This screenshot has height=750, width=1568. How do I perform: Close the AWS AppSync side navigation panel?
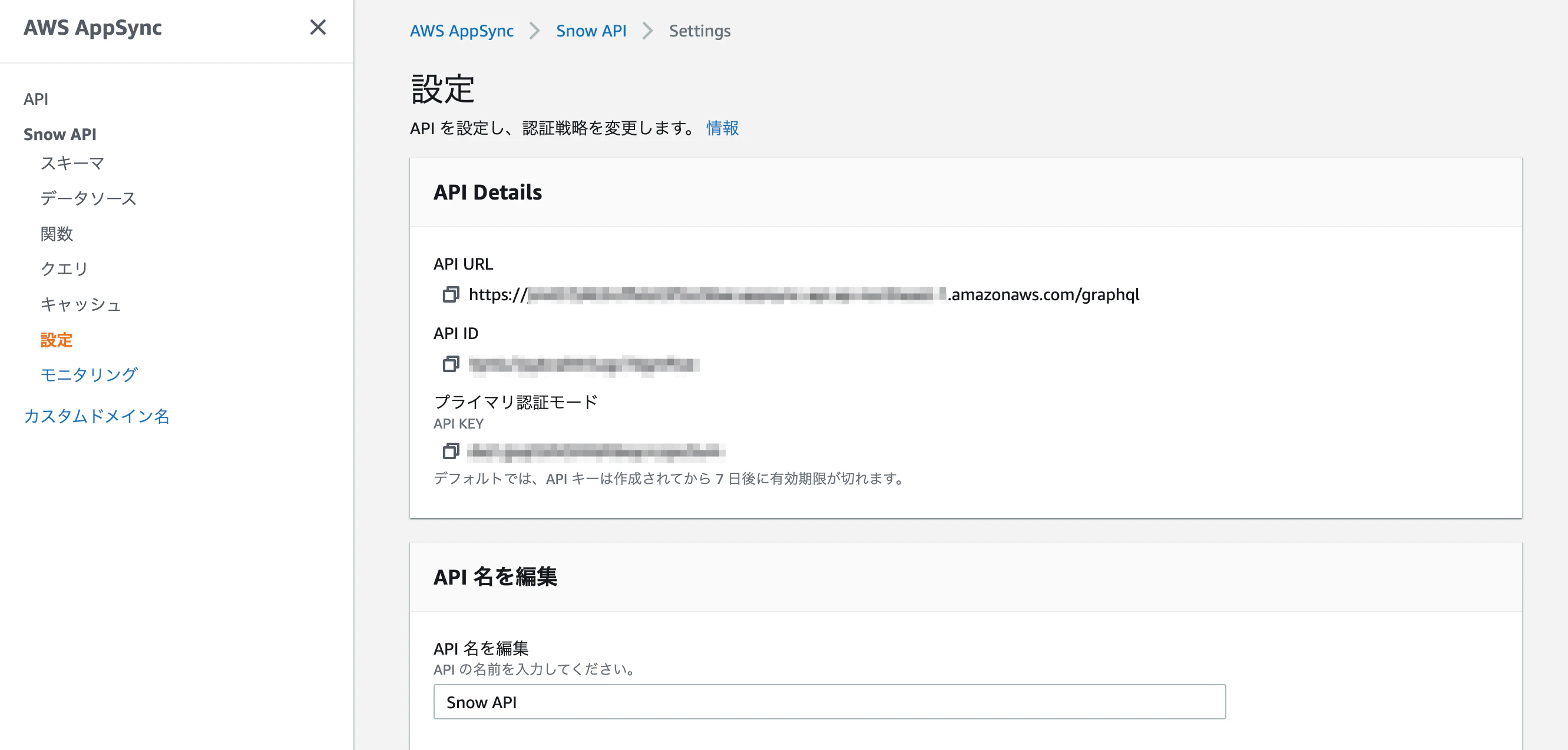click(317, 27)
